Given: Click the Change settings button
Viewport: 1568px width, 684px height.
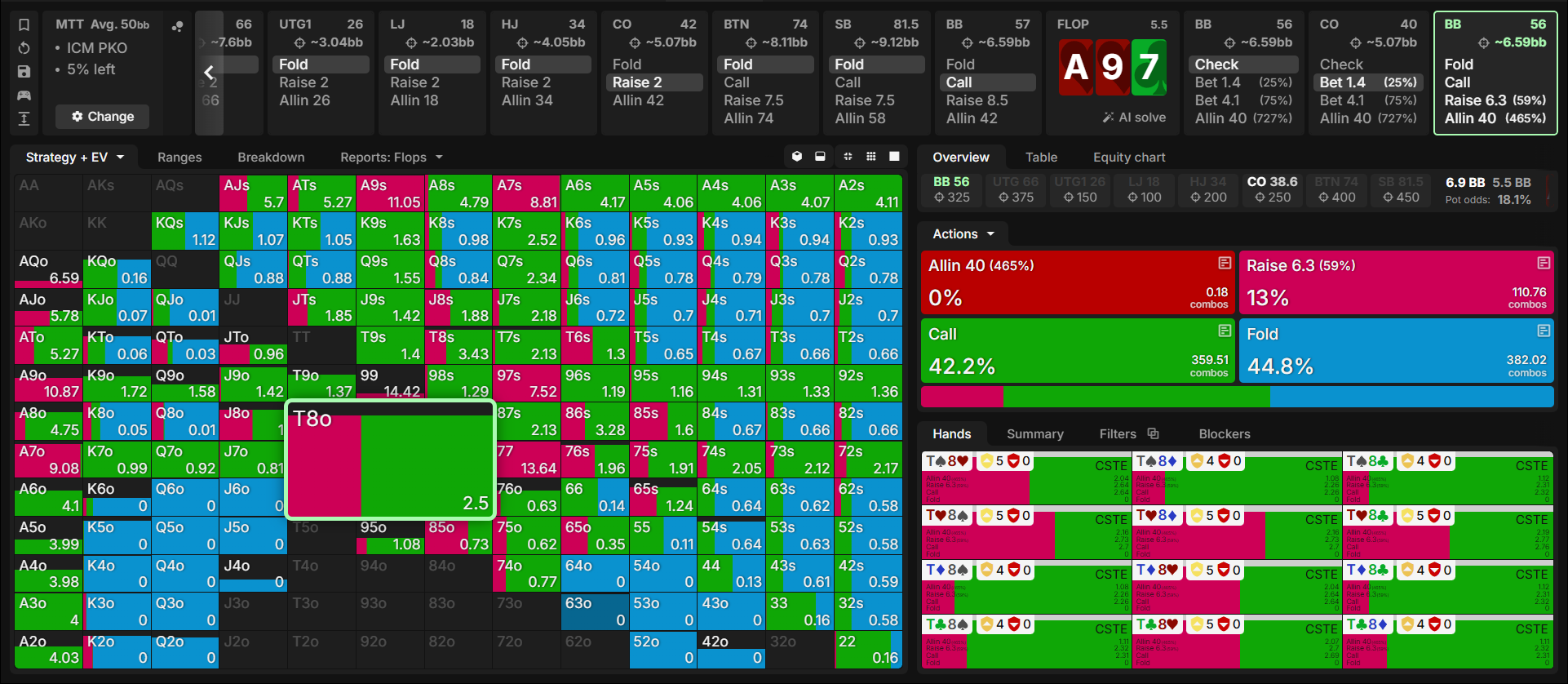Looking at the screenshot, I should tap(103, 117).
